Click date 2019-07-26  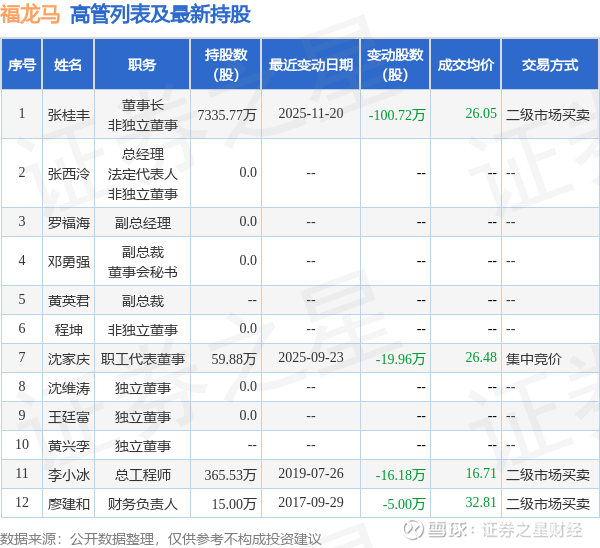pos(311,473)
